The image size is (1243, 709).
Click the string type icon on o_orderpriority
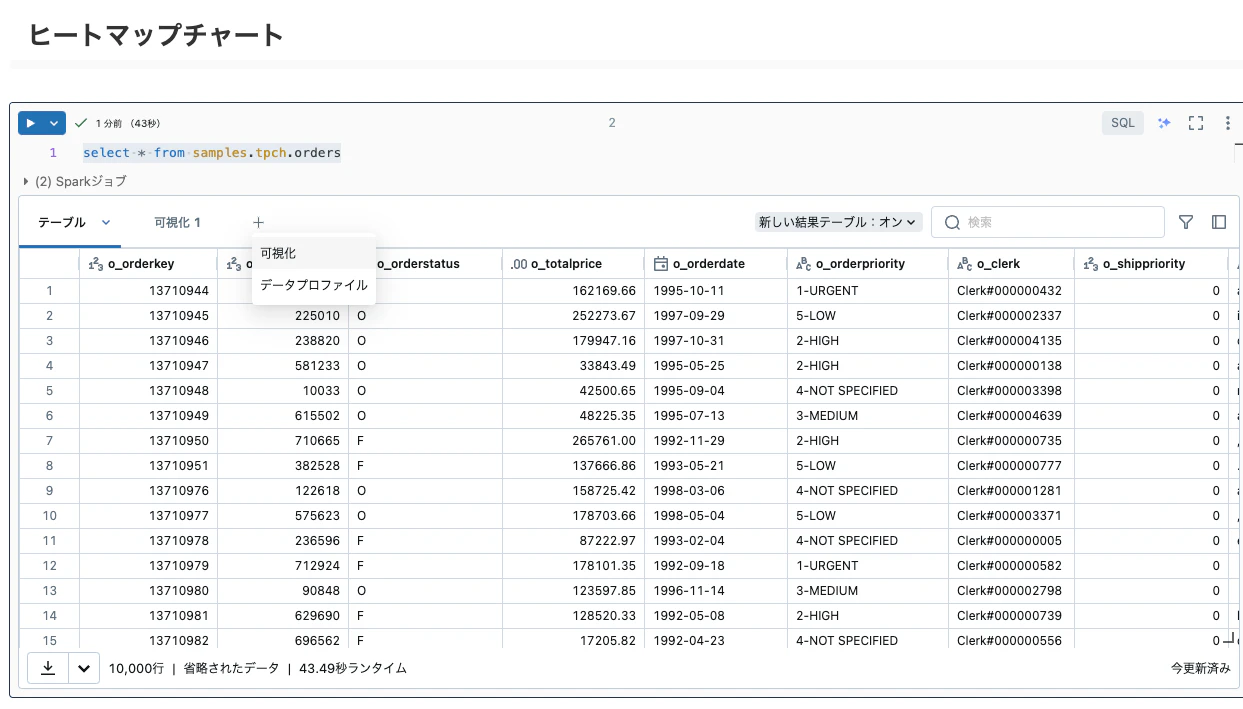pyautogui.click(x=804, y=264)
